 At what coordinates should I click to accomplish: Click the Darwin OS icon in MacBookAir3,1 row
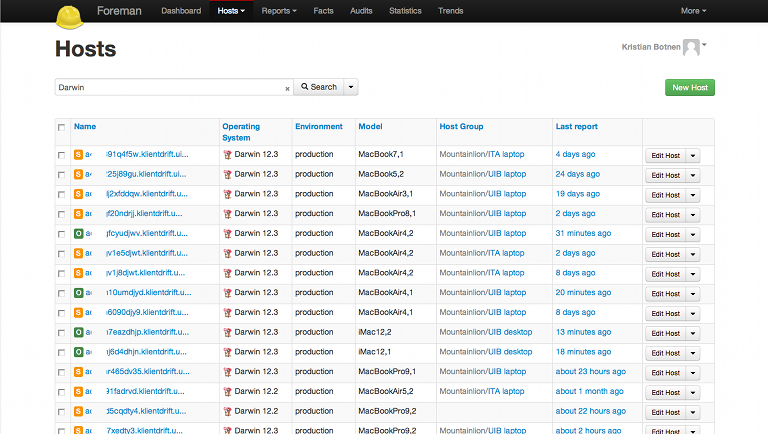(227, 194)
